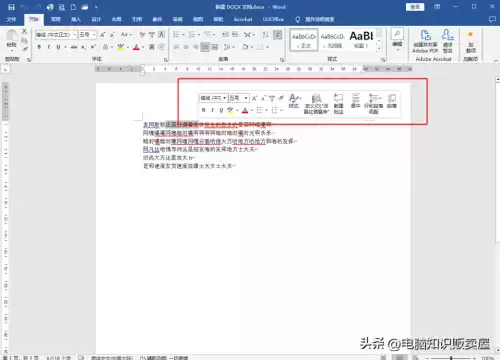
Task: Toggle Italic in the ribbon Font group
Action: click(49, 47)
